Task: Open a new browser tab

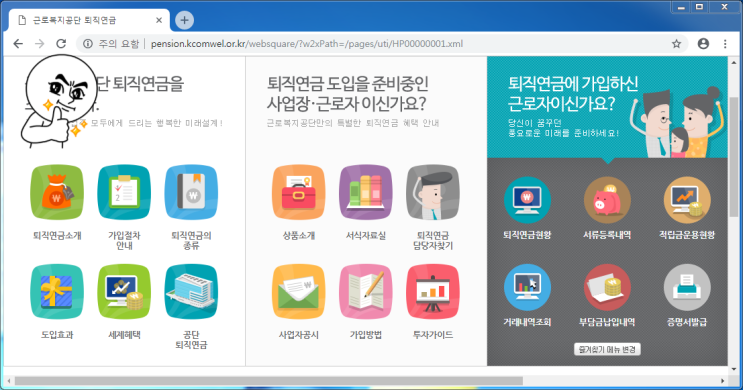Action: tap(184, 20)
